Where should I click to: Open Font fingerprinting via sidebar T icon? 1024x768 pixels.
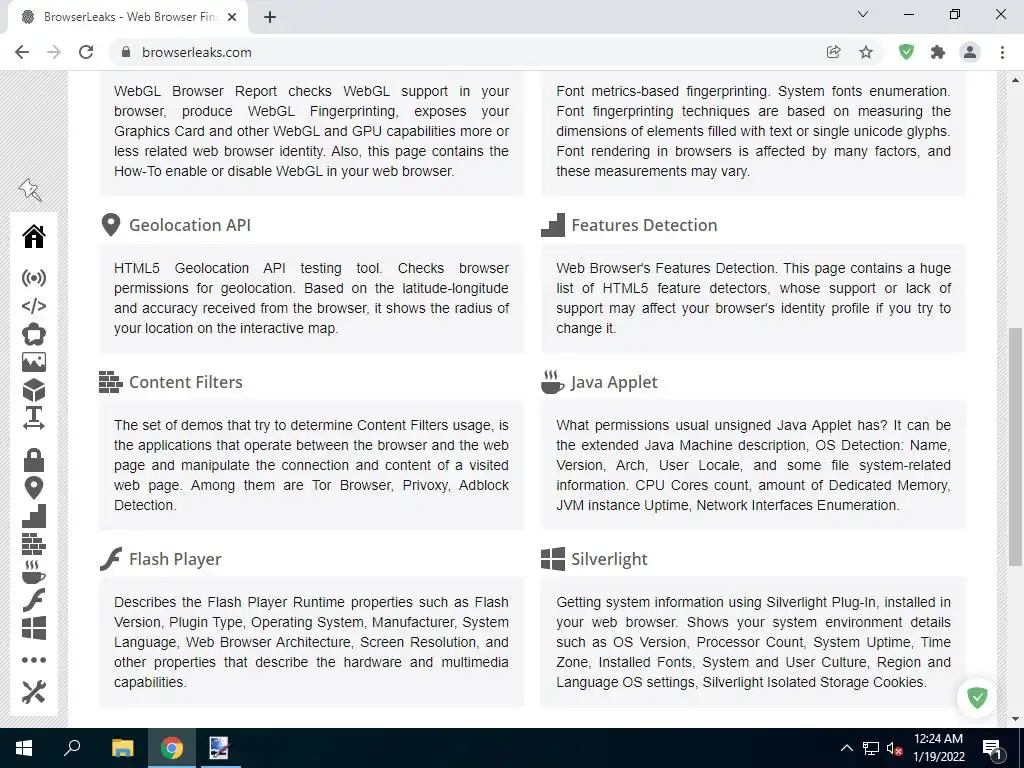tap(34, 418)
